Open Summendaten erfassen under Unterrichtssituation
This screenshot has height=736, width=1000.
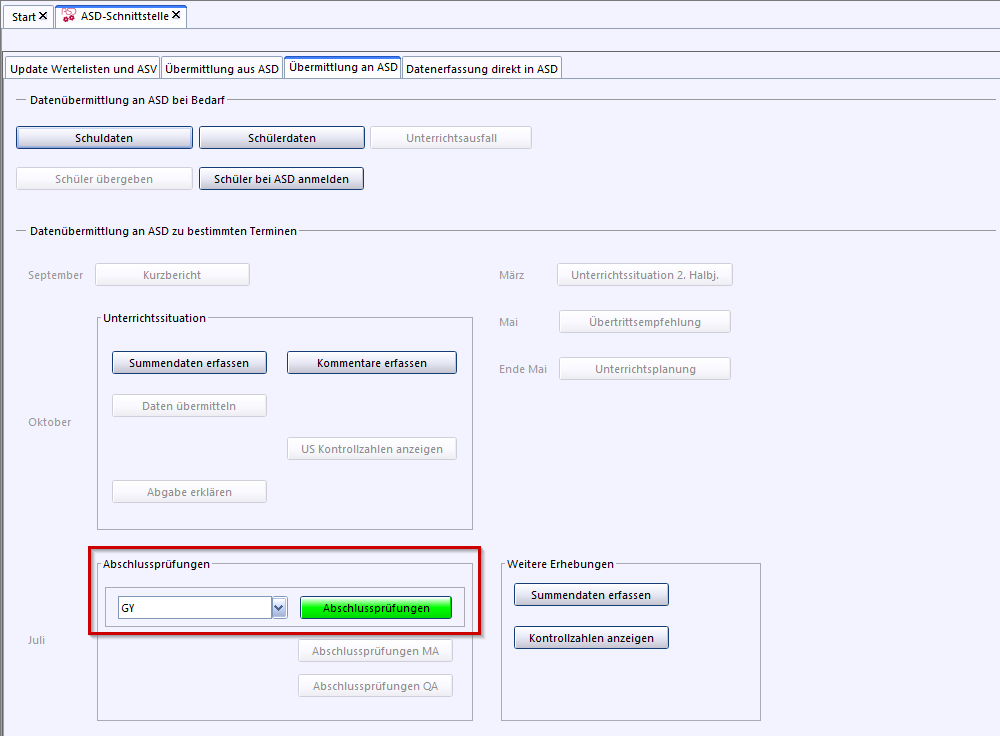[189, 363]
